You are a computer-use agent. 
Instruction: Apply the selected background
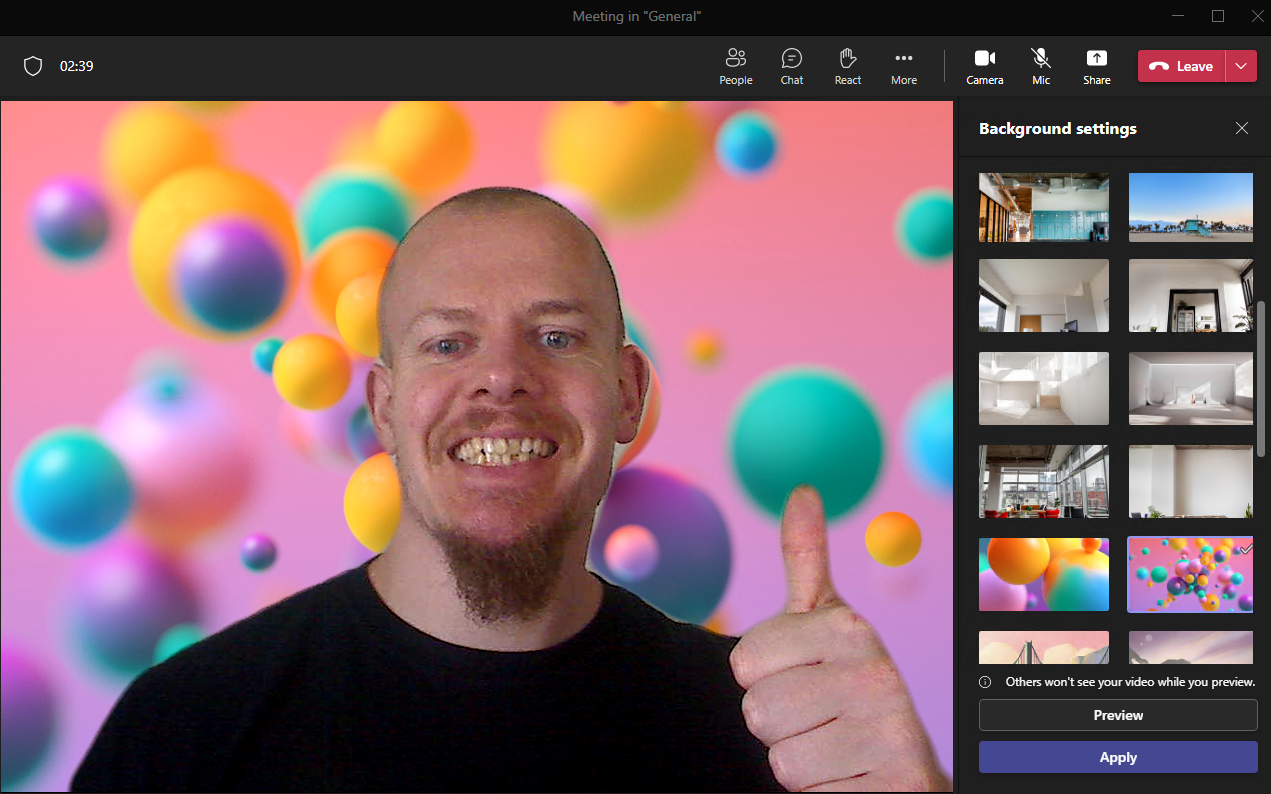tap(1117, 757)
